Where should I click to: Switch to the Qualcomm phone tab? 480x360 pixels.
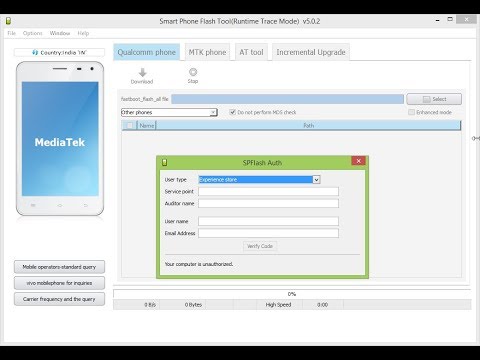click(x=147, y=52)
